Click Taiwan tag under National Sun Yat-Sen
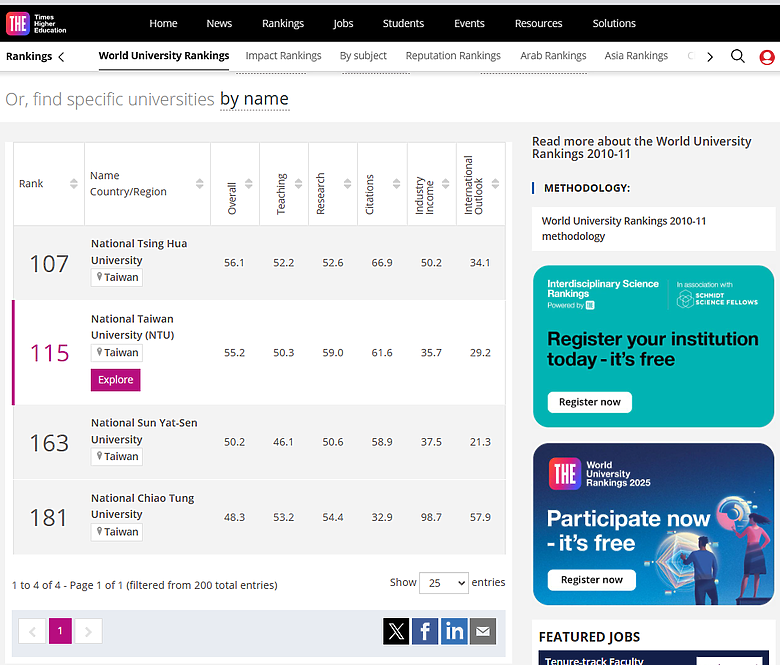 116,457
